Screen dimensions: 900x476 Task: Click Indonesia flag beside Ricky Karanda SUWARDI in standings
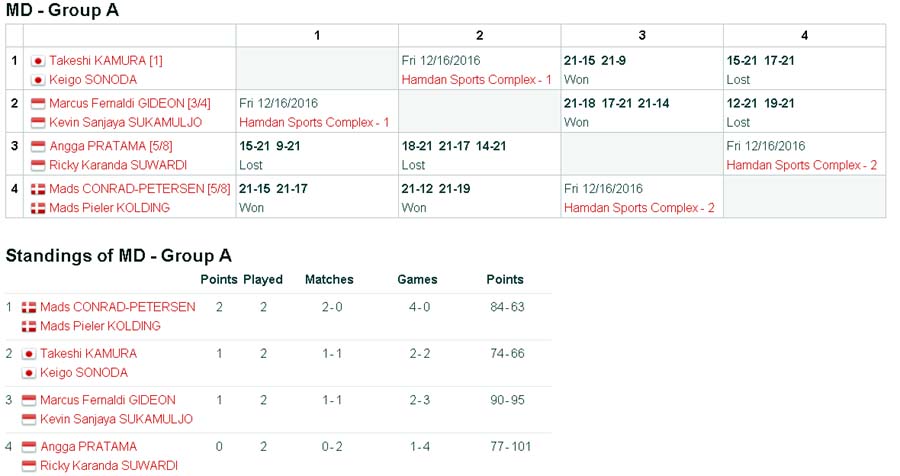click(x=29, y=466)
